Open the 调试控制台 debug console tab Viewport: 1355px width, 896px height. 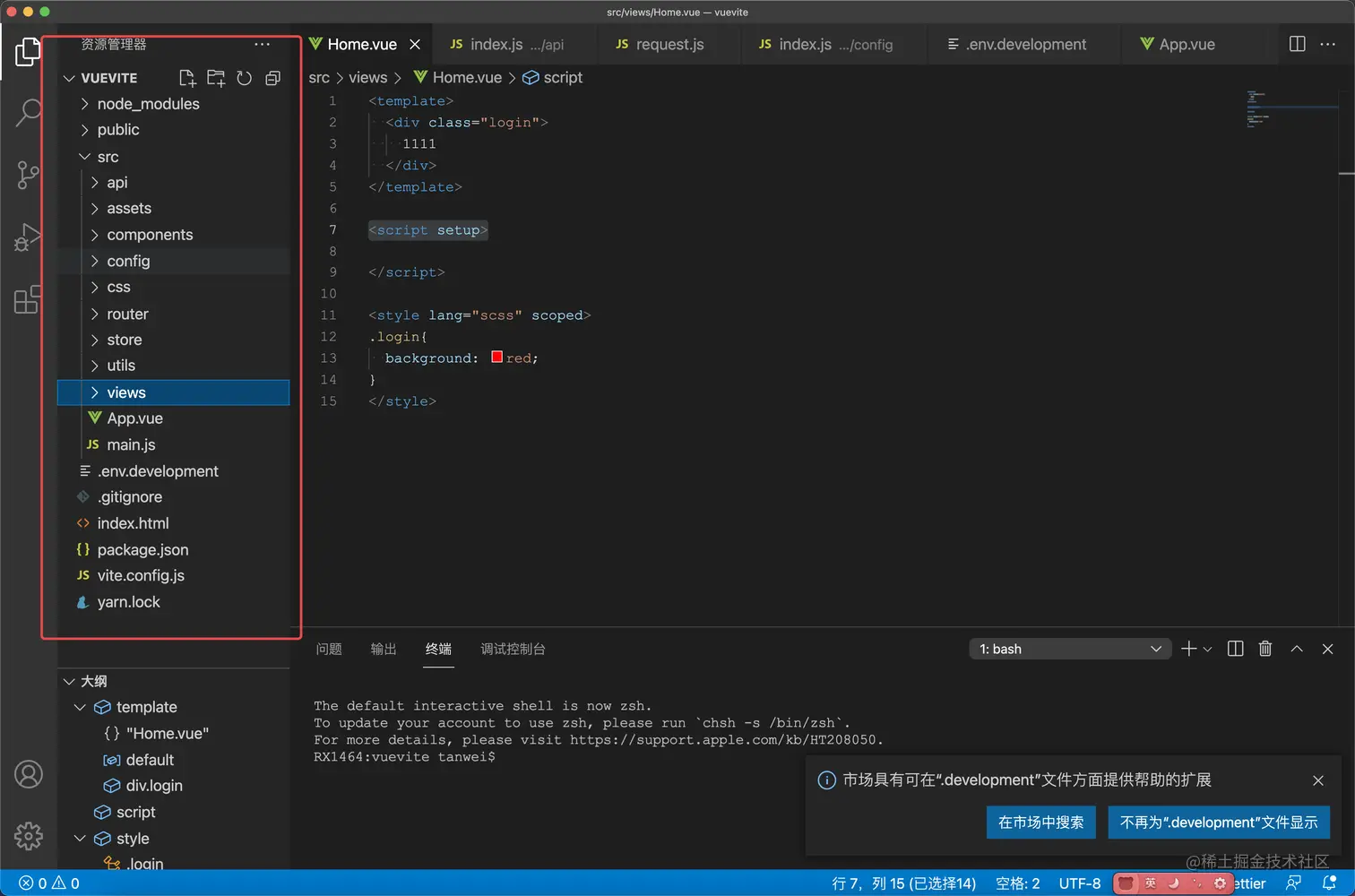(x=513, y=649)
